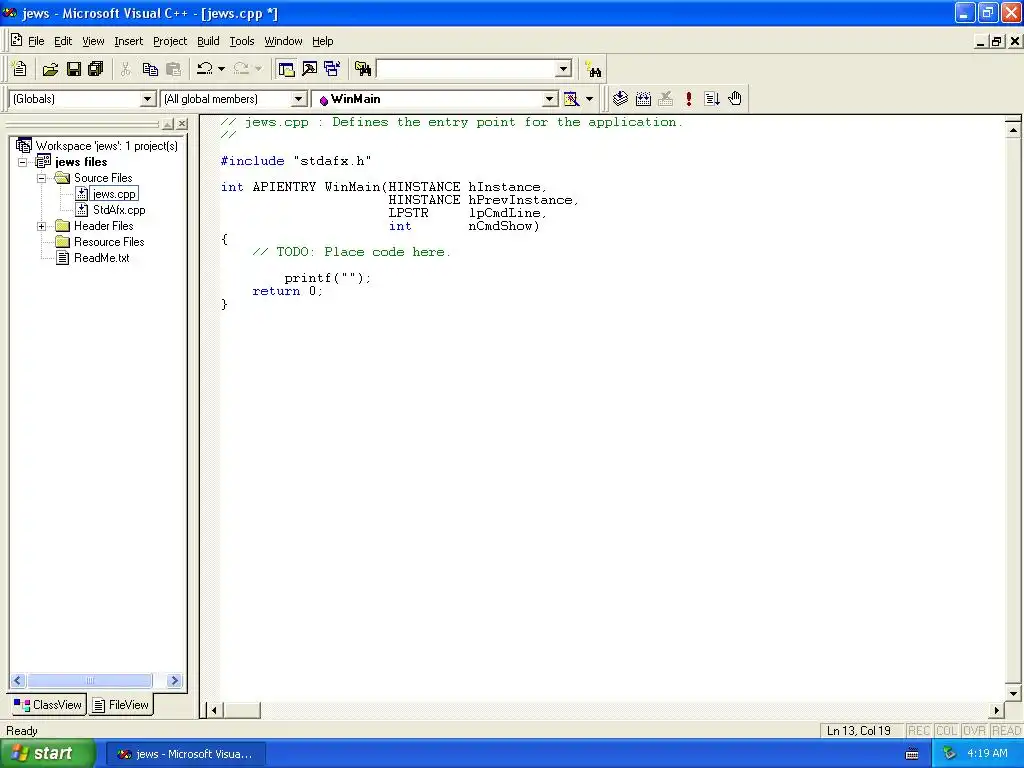Select the Resource Files folder
Image resolution: width=1024 pixels, height=768 pixels.
(x=109, y=242)
